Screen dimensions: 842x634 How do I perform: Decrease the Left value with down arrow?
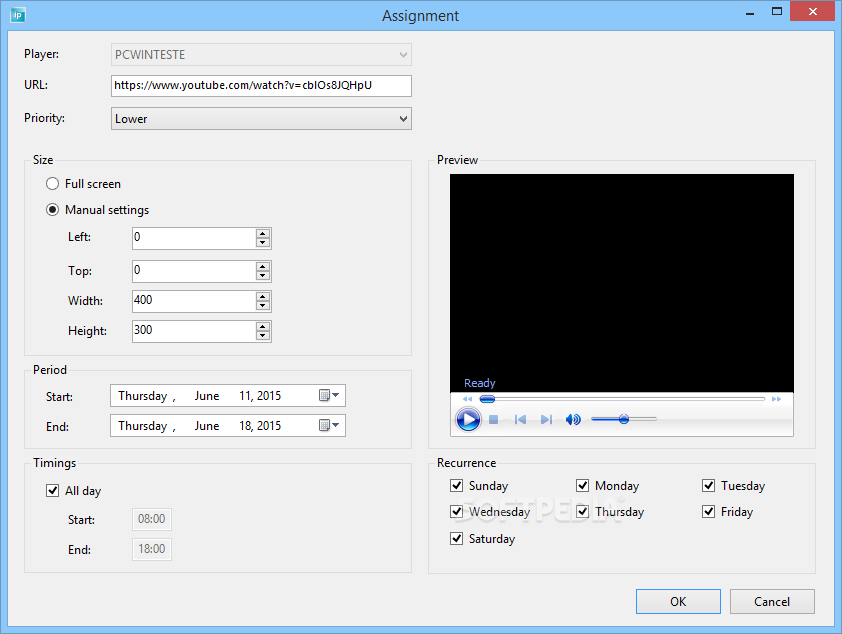point(263,243)
